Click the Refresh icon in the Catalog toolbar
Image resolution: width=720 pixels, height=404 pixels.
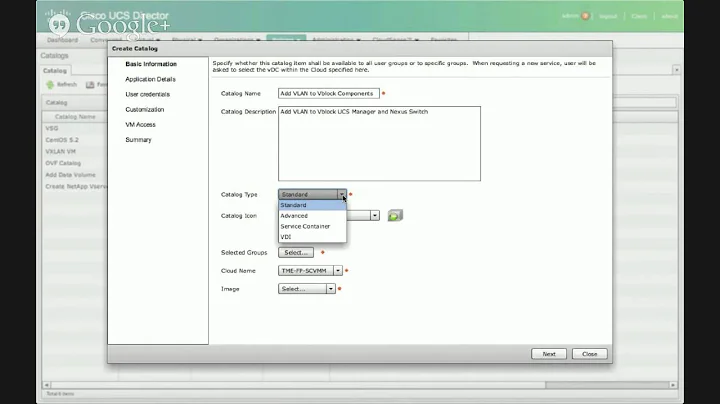[50, 84]
